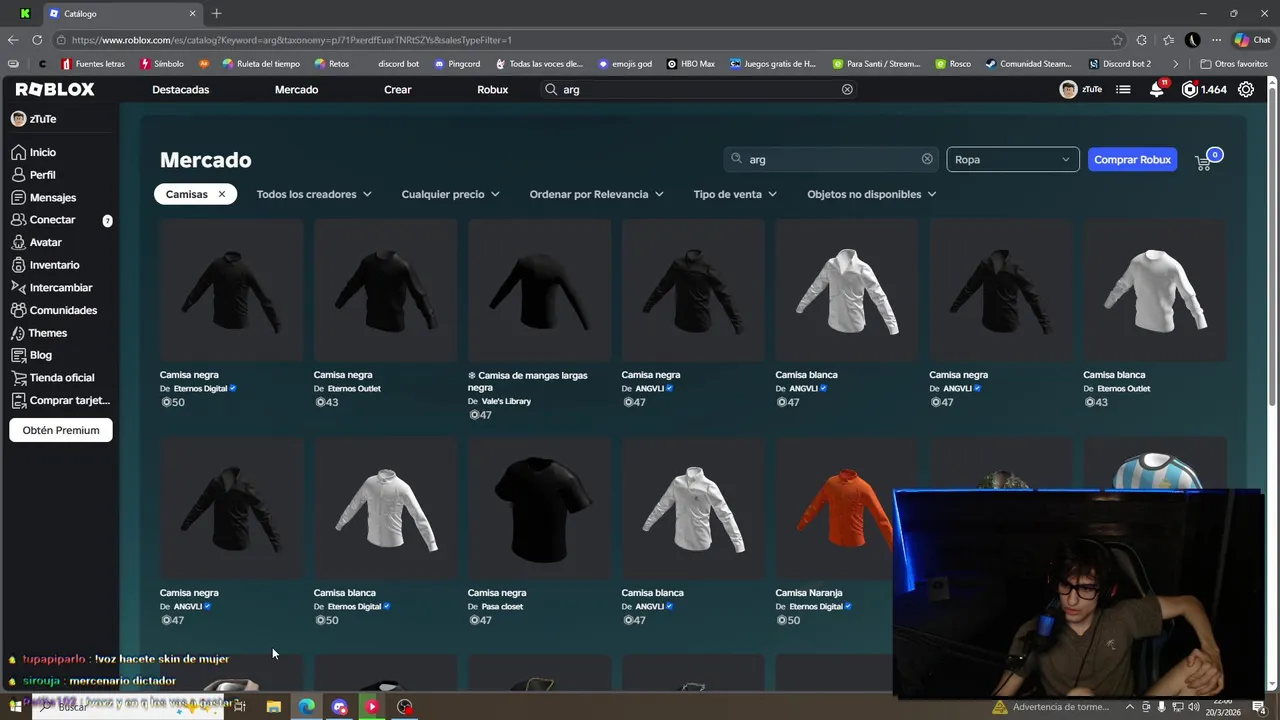Open the Roblox settings gear icon
Screen dimensions: 1280x720
(1246, 89)
